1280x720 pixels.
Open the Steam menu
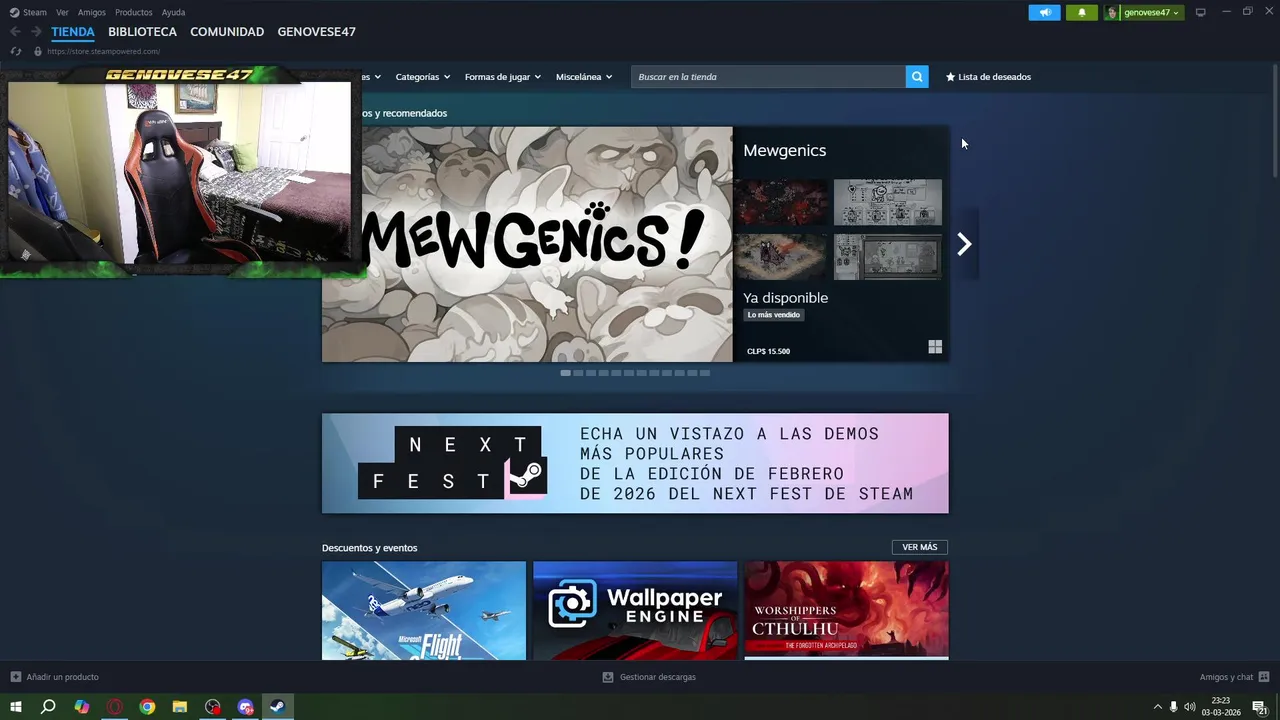point(28,13)
